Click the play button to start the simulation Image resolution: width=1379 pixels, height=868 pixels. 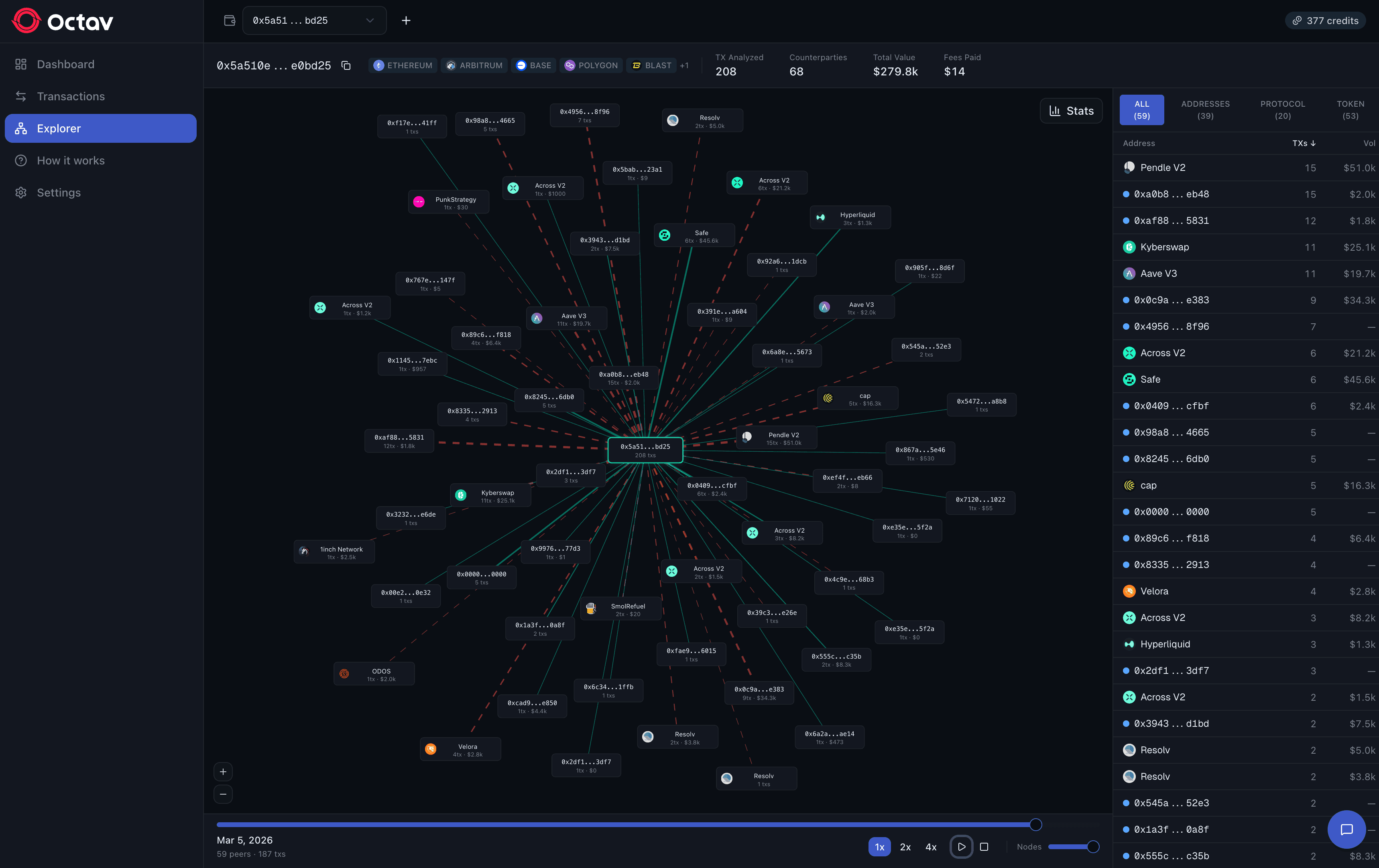tap(962, 847)
